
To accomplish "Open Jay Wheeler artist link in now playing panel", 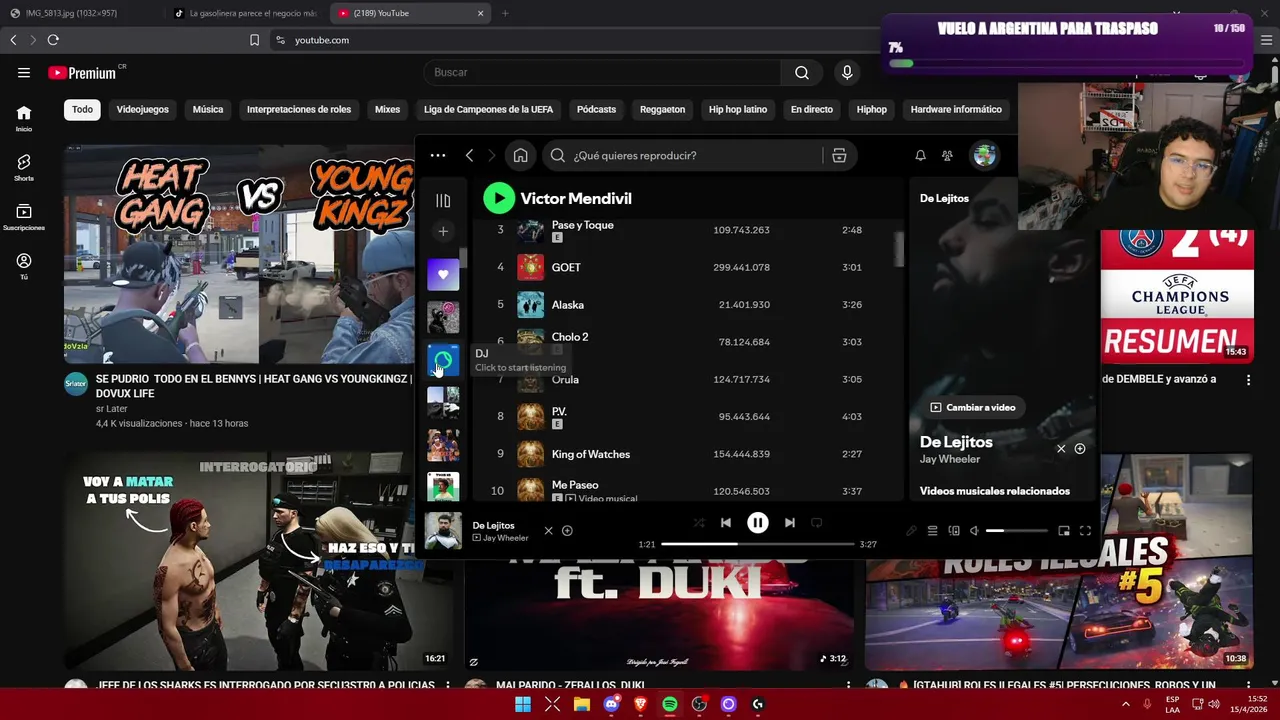I will point(950,459).
